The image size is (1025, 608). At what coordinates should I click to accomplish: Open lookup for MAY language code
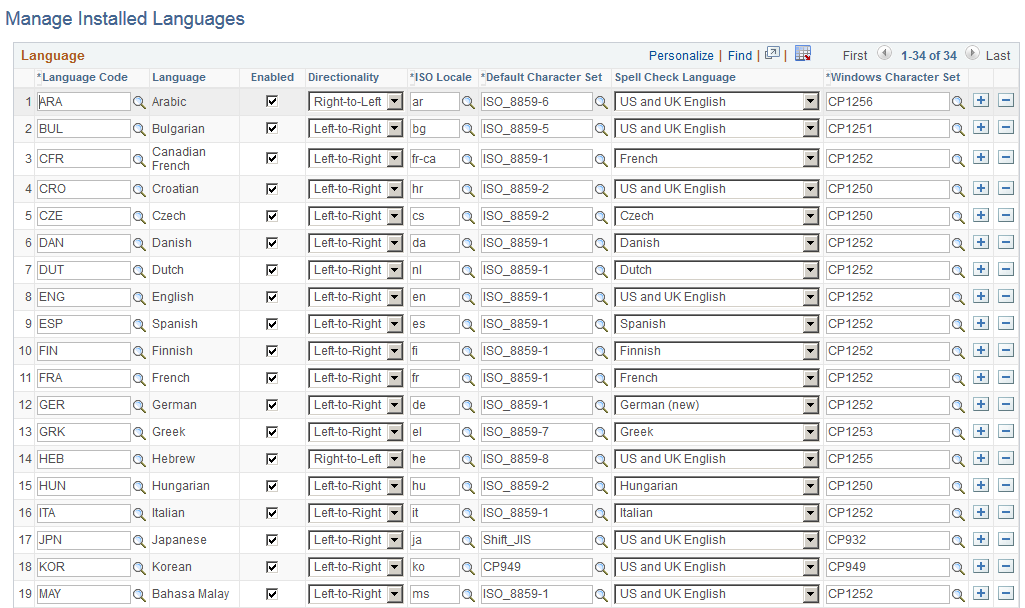click(139, 595)
